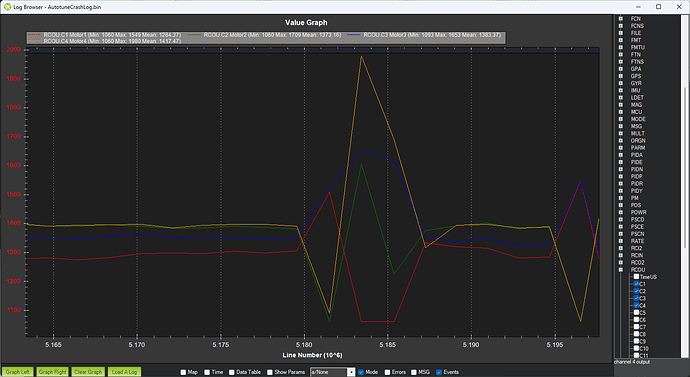
Task: Select the PSCD tree label
Action: [x=637, y=220]
